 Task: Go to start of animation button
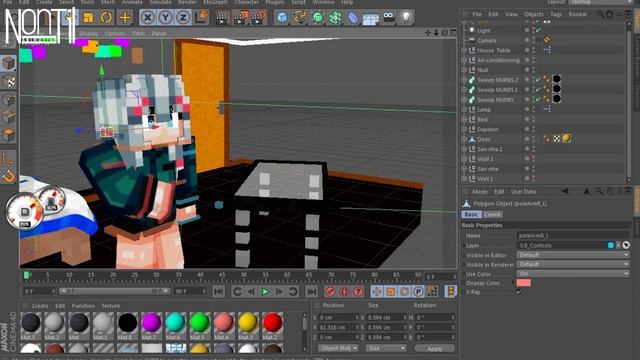click(218, 291)
